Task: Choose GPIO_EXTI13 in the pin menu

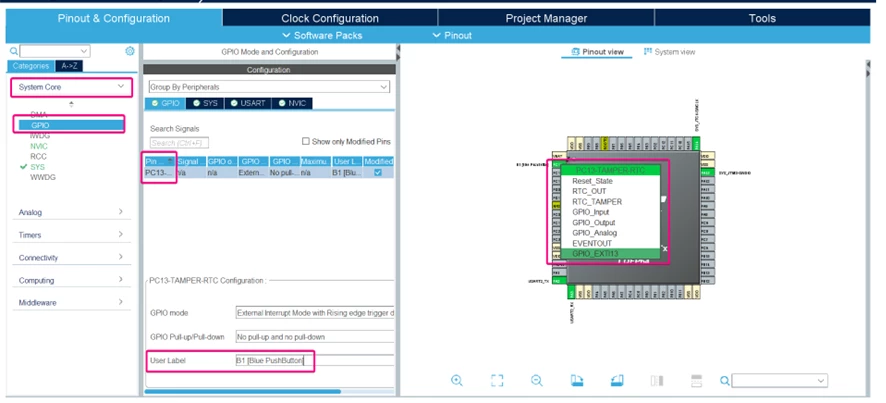Action: click(x=610, y=254)
